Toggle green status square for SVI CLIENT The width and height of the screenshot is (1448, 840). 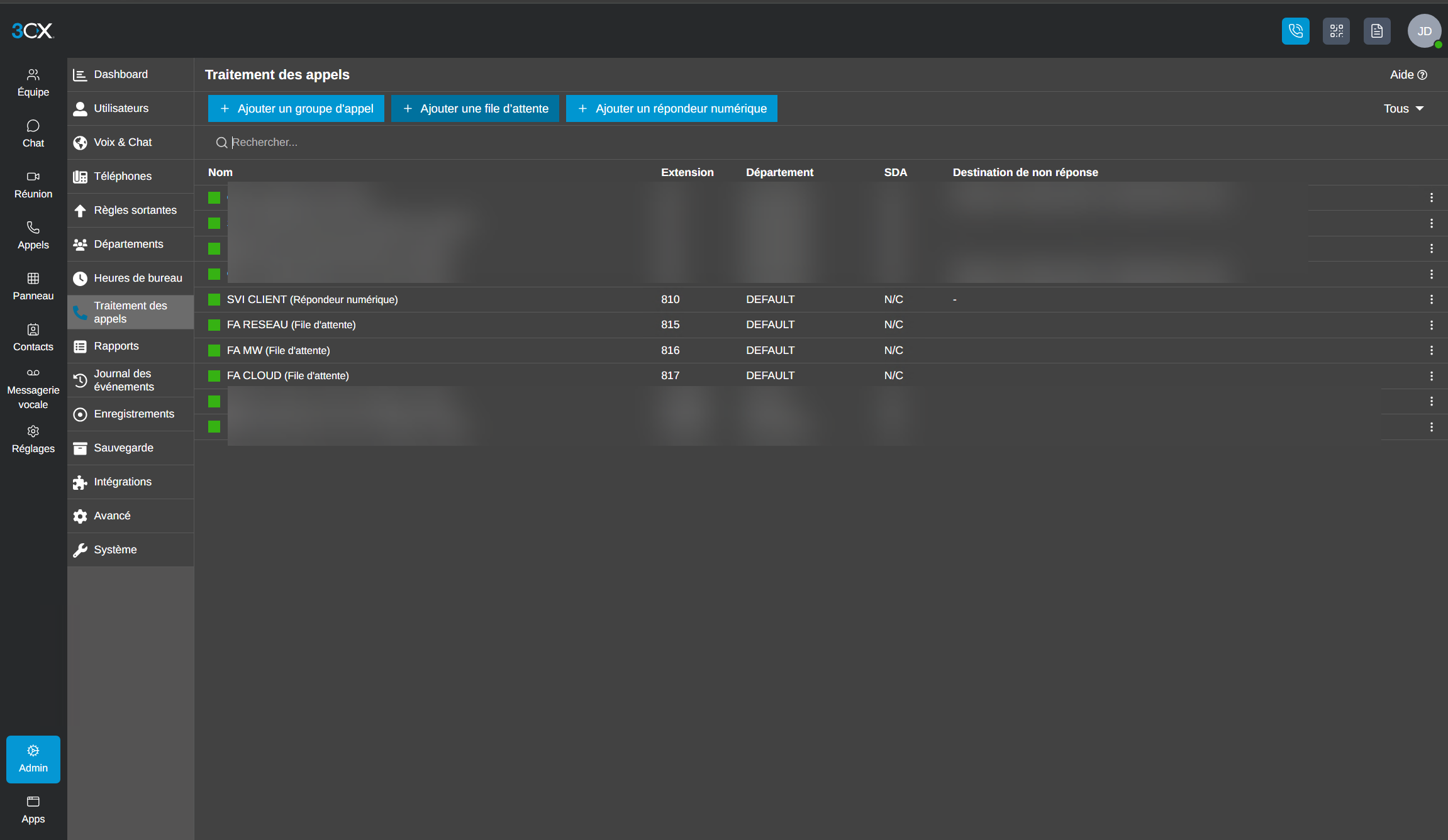click(214, 299)
